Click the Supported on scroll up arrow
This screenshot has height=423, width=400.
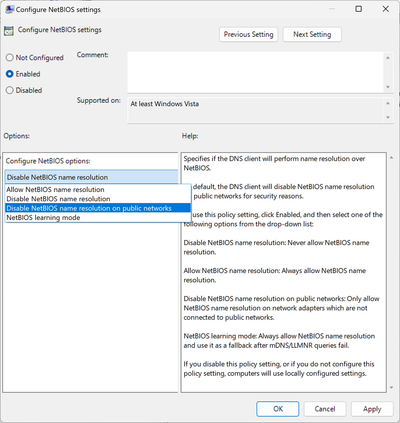(x=388, y=103)
